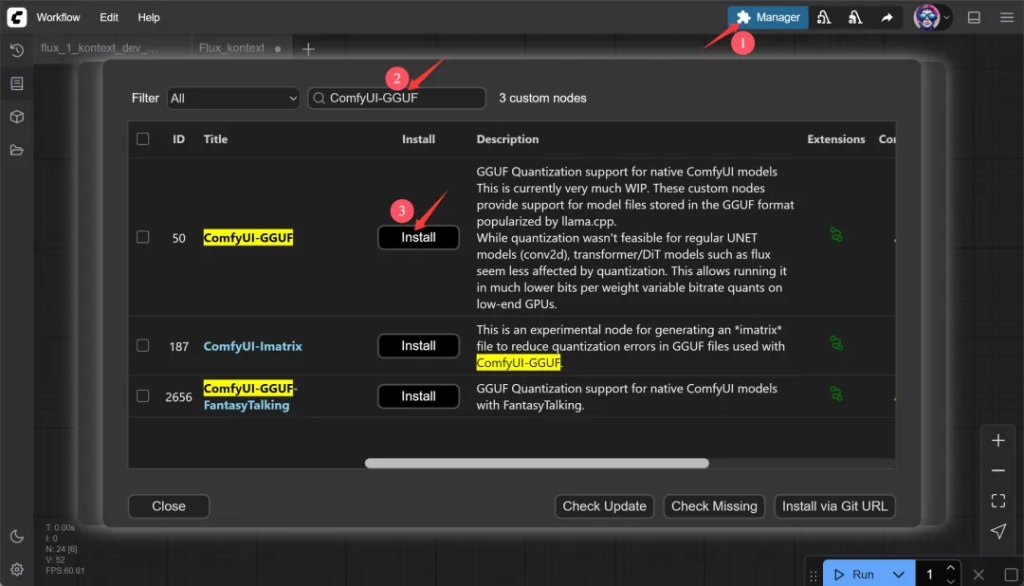Click the horizontal table scrollbar
1024x586 pixels.
pos(537,463)
